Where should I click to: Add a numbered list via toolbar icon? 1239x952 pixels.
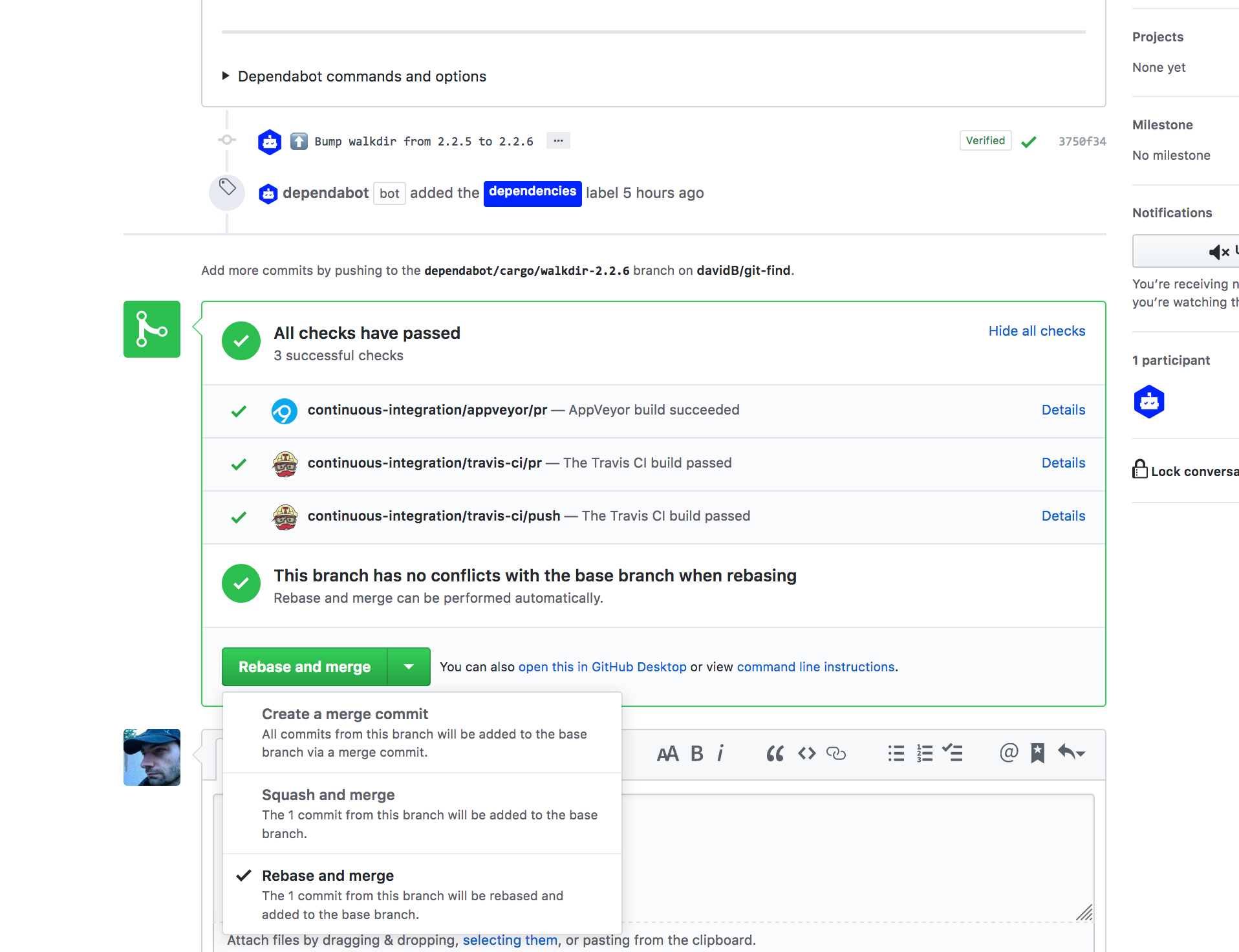click(x=925, y=753)
